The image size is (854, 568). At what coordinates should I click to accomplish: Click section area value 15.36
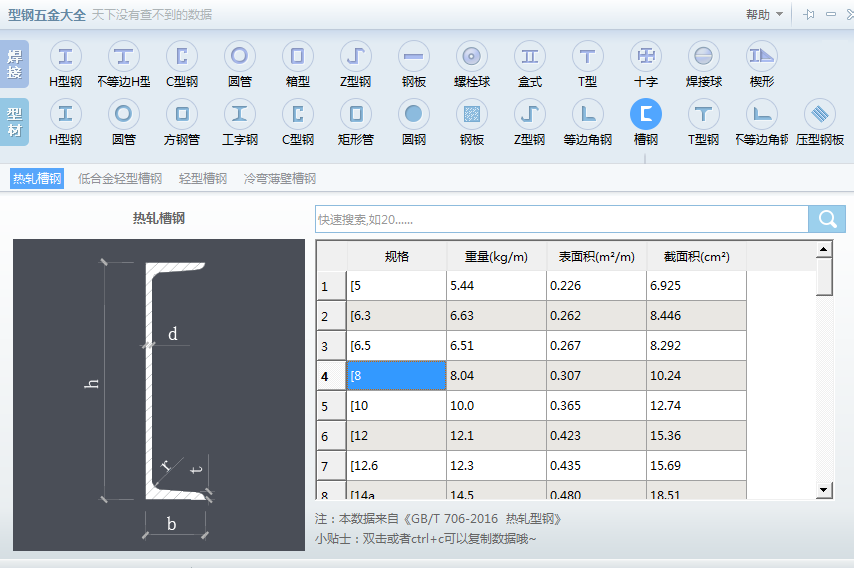pyautogui.click(x=697, y=436)
